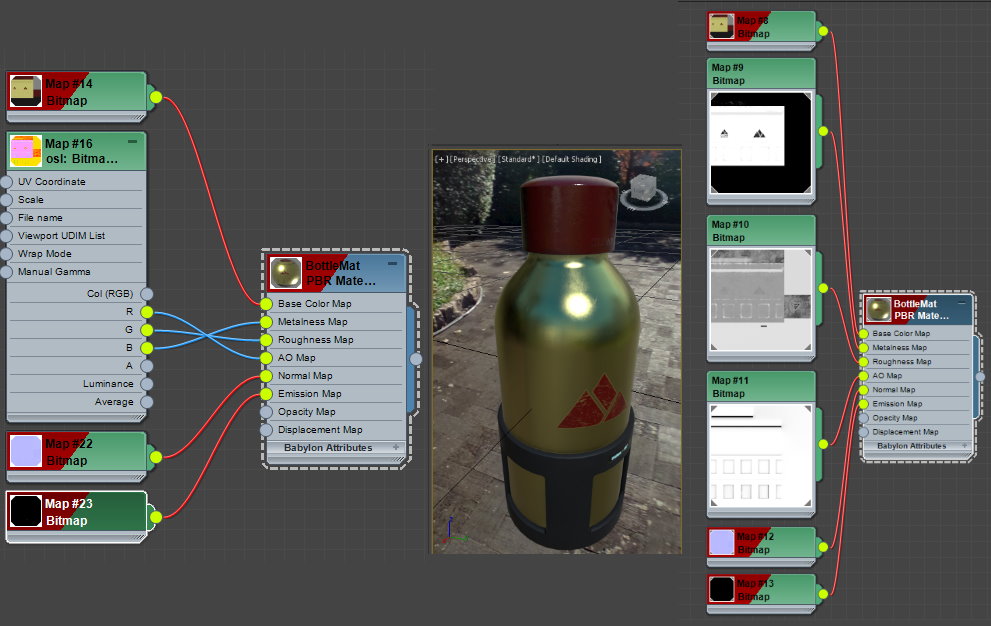Click the UV Coordinate input socket

tap(6, 181)
